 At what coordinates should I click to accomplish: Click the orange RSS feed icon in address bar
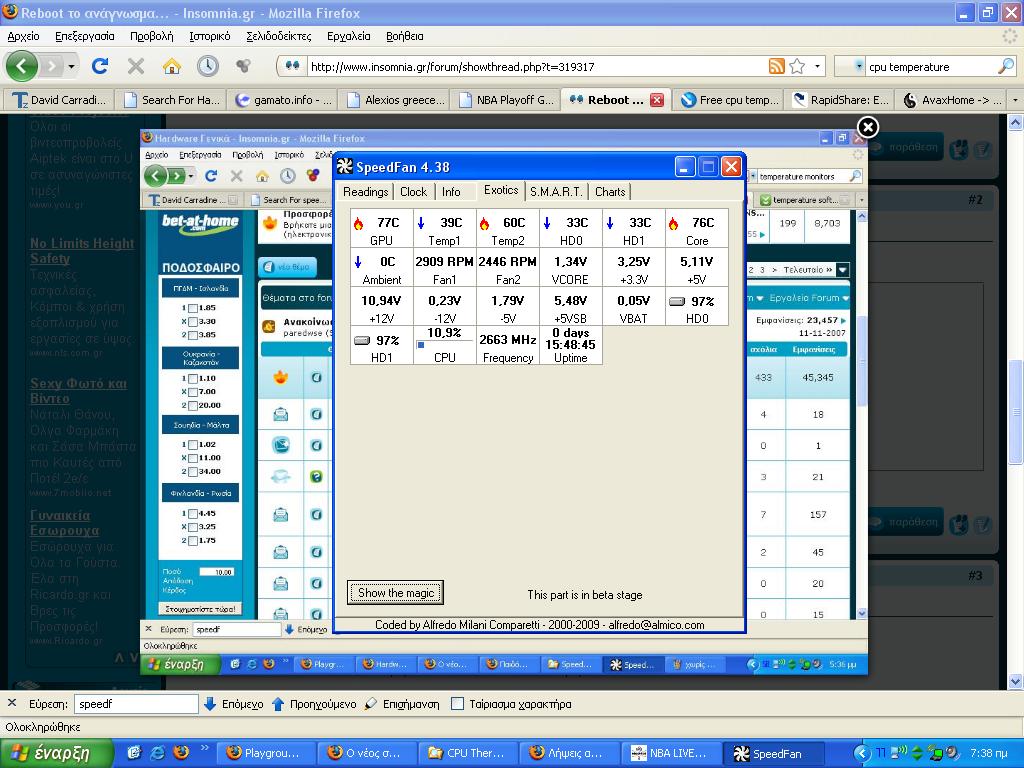[776, 66]
